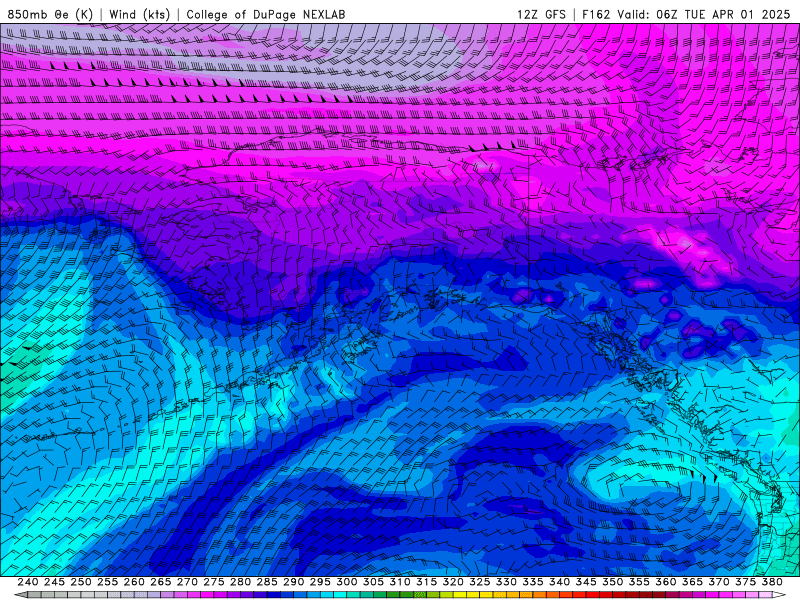Click the 355 value on the color scale

(639, 582)
